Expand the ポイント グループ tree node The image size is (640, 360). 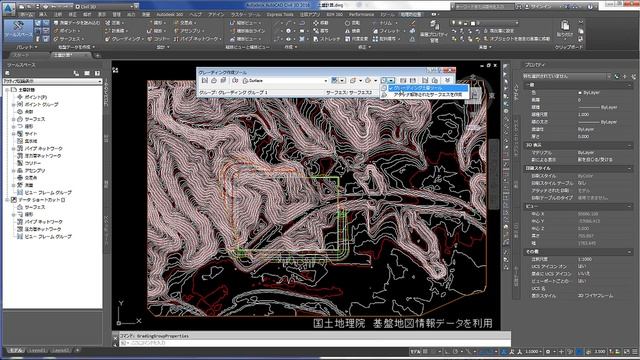point(13,104)
